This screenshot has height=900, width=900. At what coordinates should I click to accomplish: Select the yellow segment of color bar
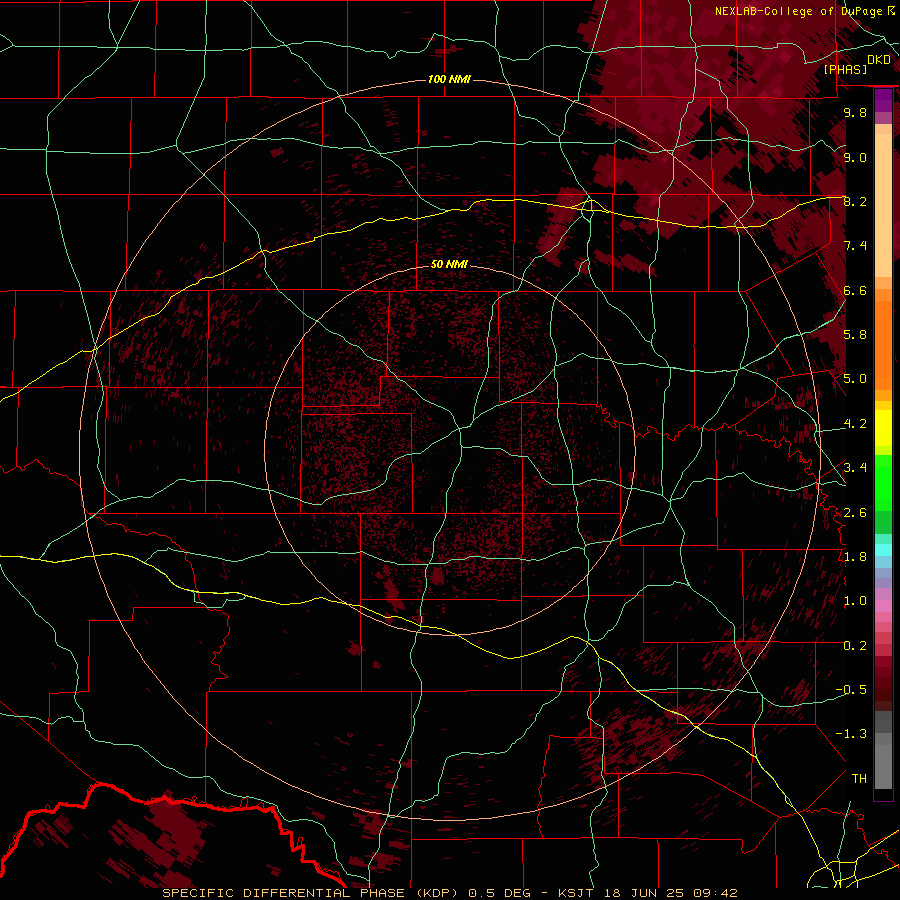click(x=883, y=428)
